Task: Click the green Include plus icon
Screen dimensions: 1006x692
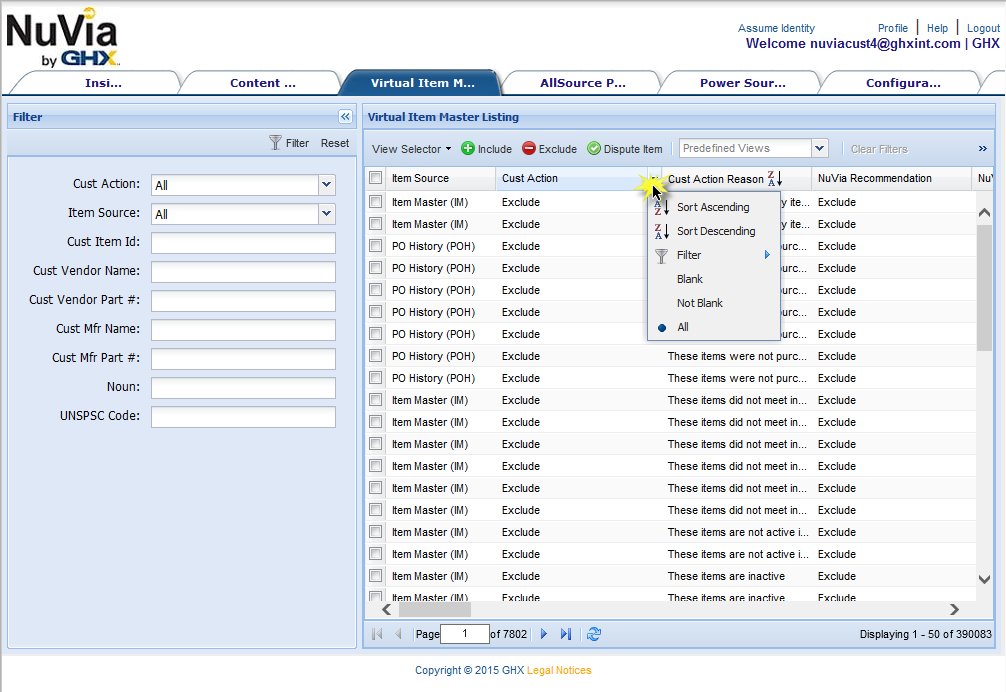Action: click(468, 148)
